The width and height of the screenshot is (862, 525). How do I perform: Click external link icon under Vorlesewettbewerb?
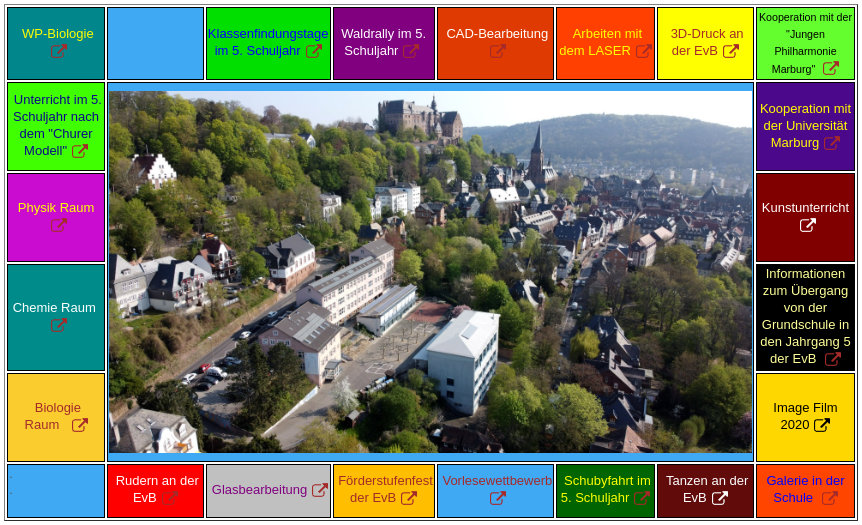click(498, 498)
